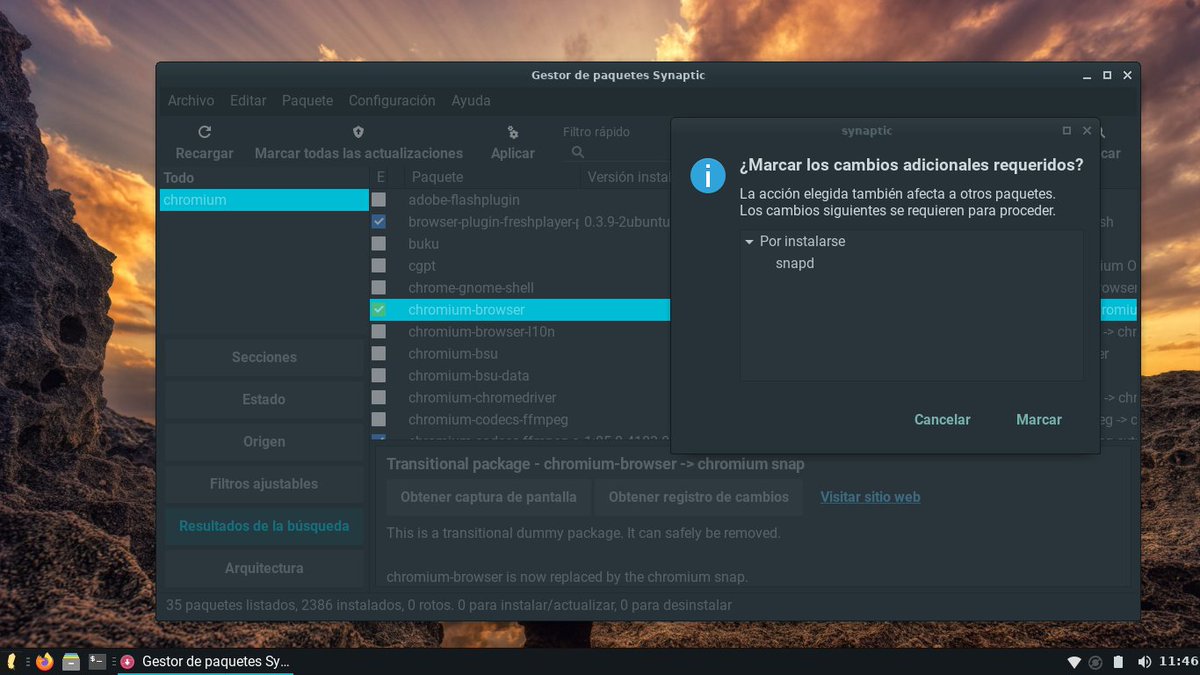Toggle the cgpt package checkbox
The image size is (1200, 675).
pyautogui.click(x=379, y=266)
